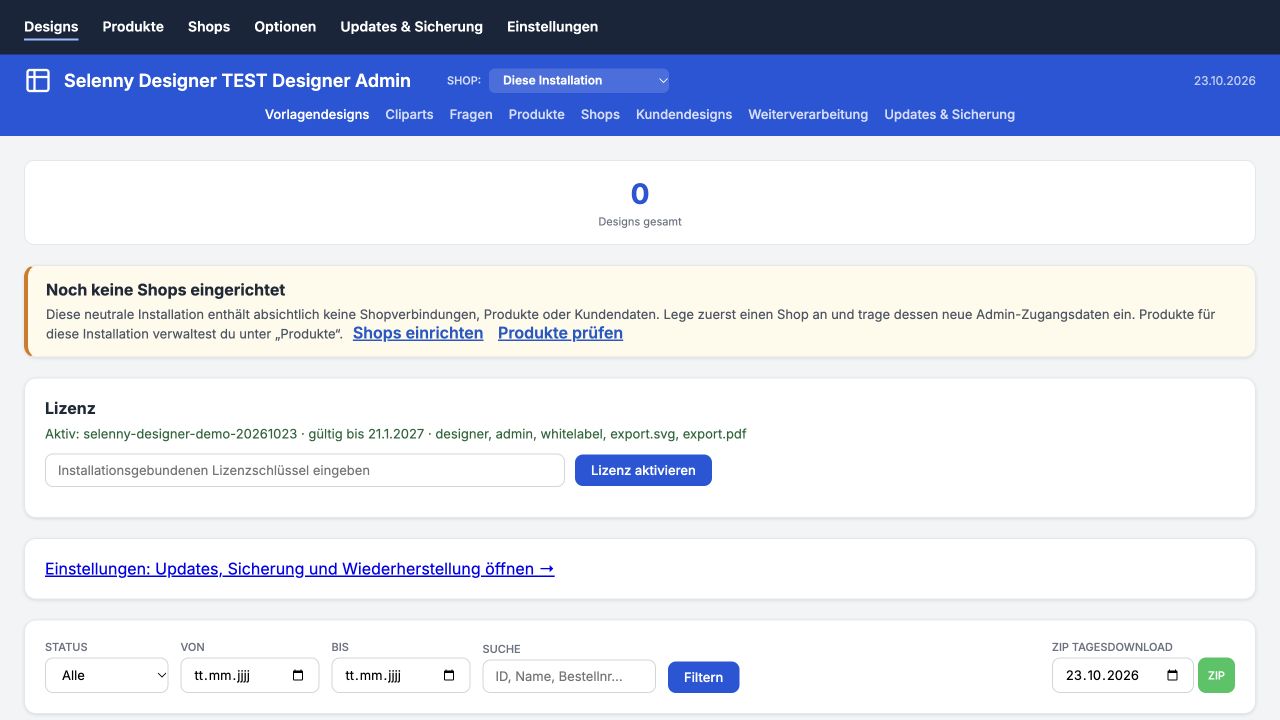1280x720 pixels.
Task: Click the 0 Designs gesamt counter
Action: click(640, 203)
